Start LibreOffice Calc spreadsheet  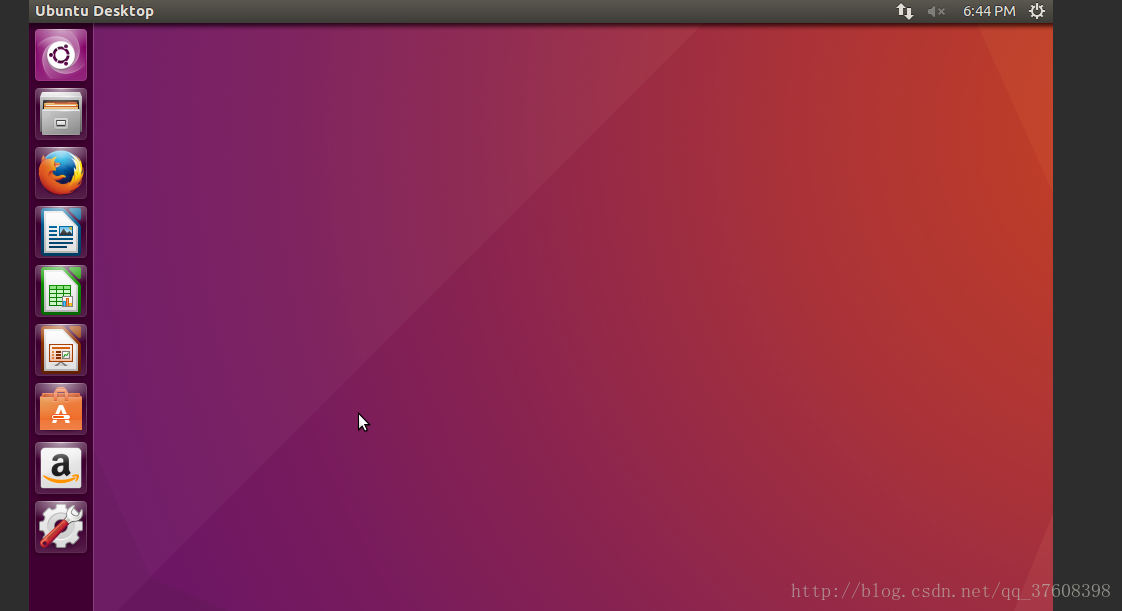[x=59, y=290]
